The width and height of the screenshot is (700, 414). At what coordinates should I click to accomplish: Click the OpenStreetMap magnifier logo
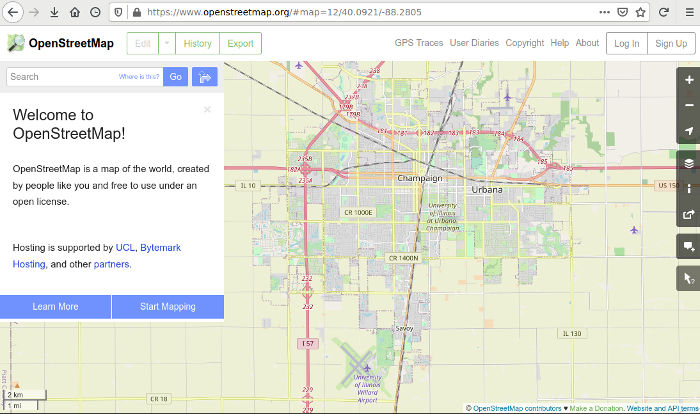tap(16, 43)
